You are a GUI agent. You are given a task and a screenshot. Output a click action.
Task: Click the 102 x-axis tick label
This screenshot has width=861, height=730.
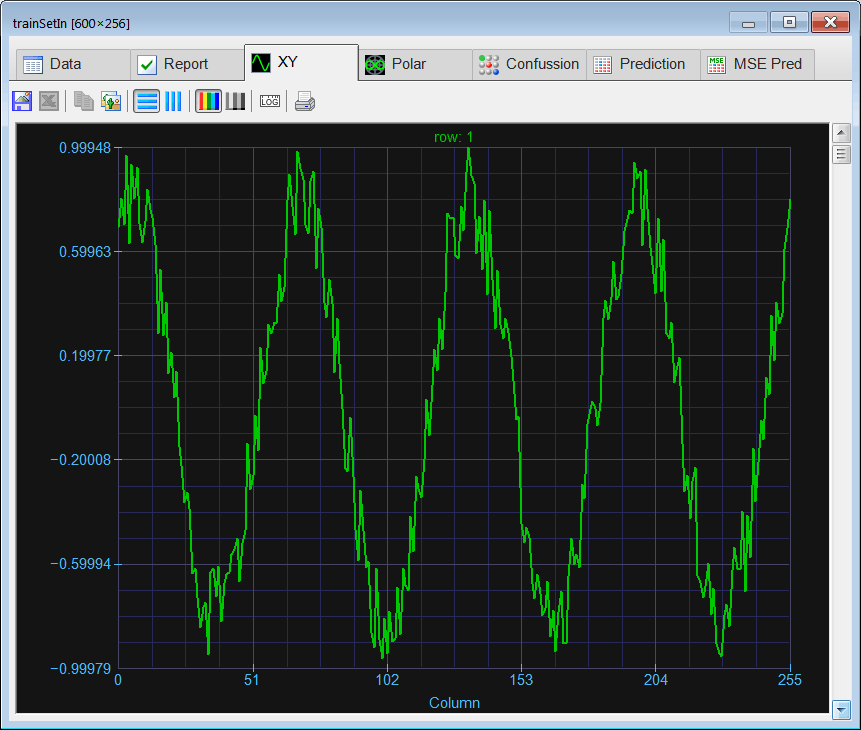point(387,680)
